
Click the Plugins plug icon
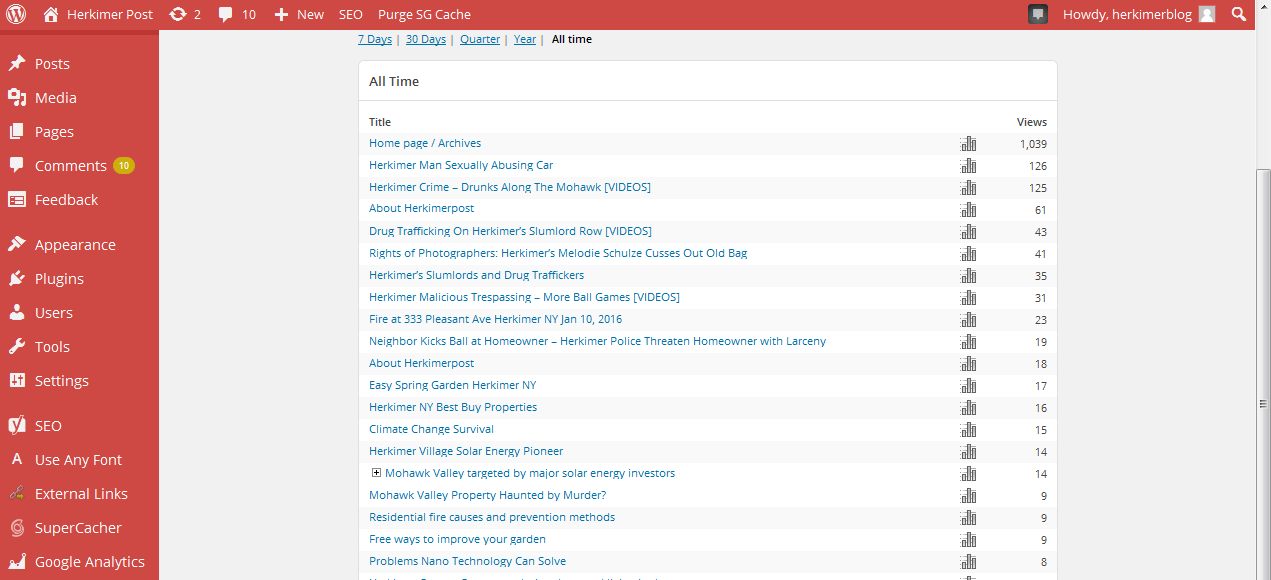[17, 279]
